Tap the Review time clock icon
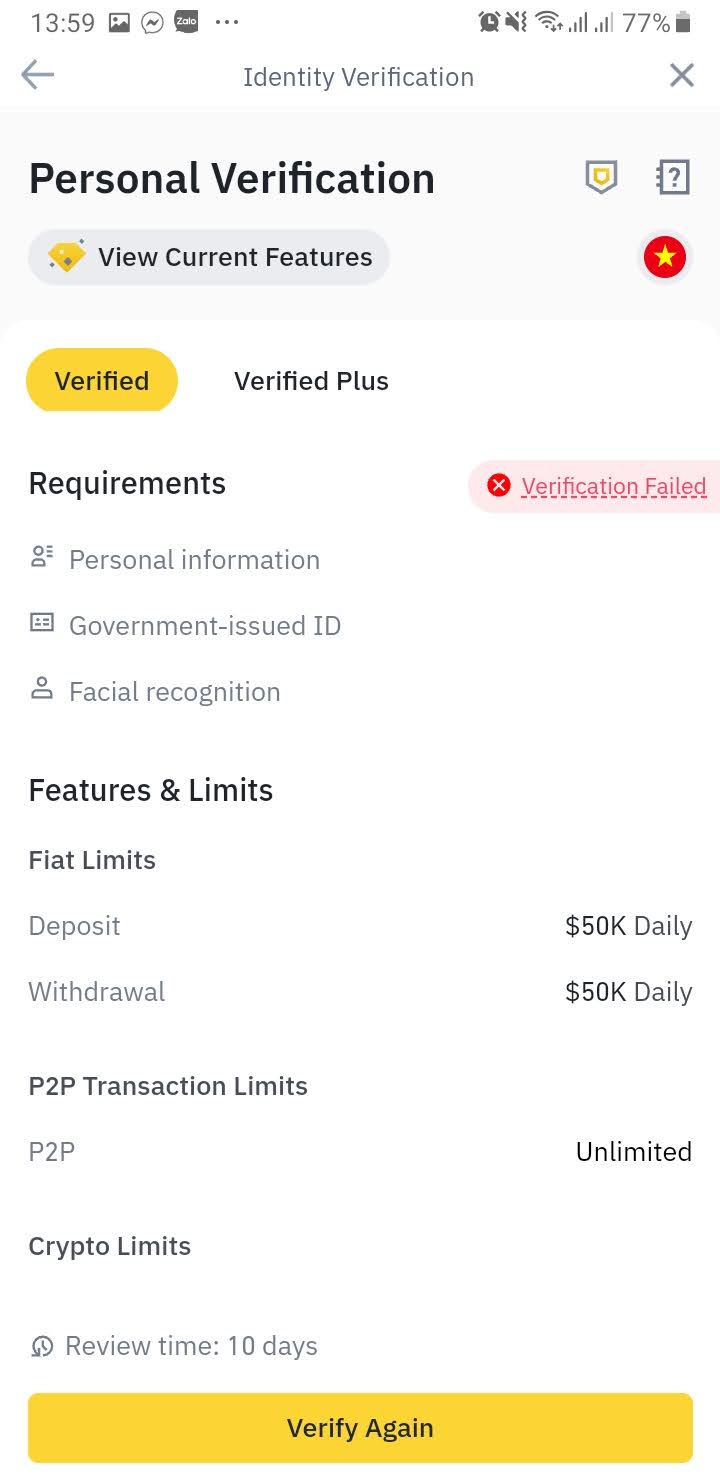 (43, 1346)
